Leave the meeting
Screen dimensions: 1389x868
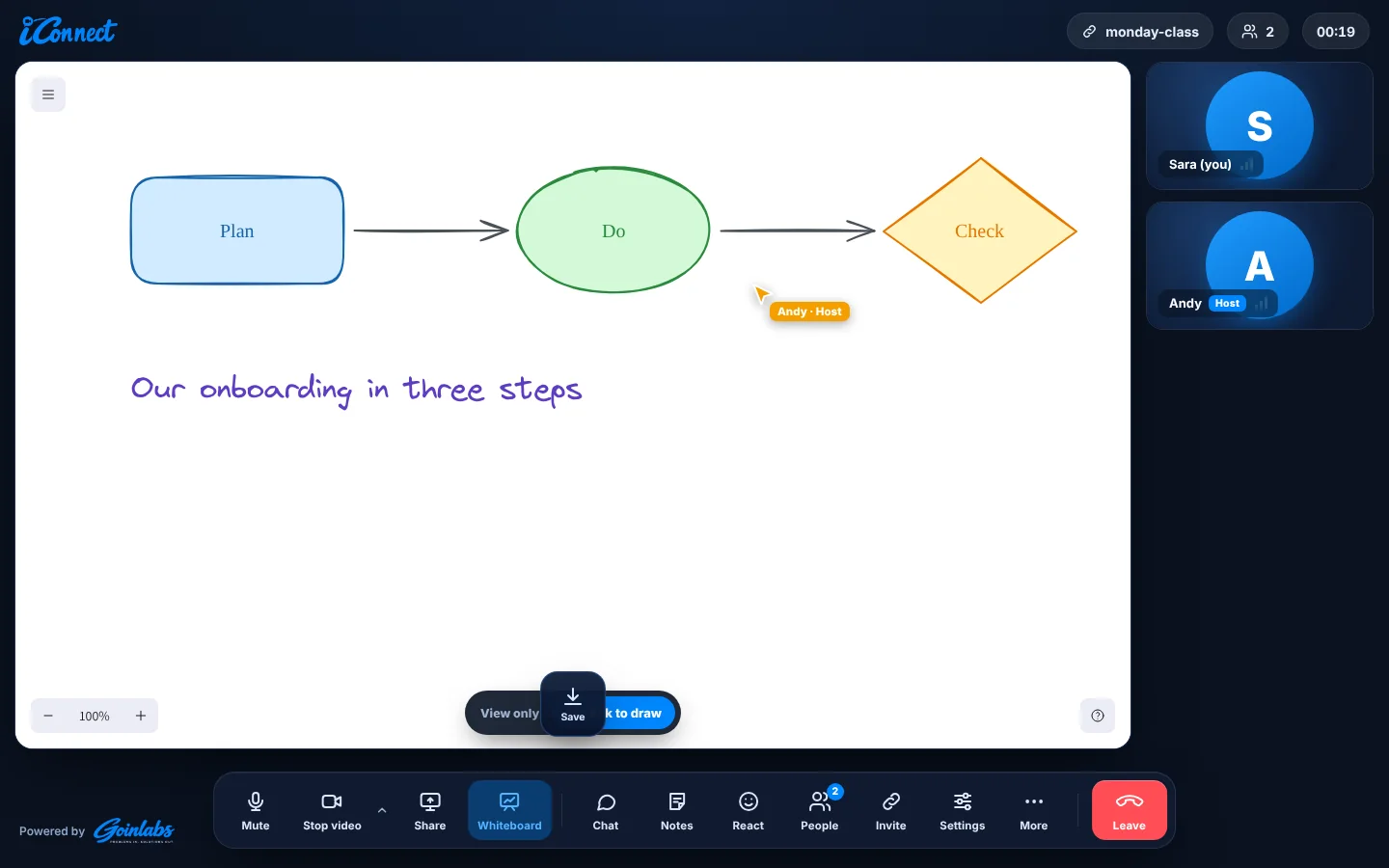tap(1130, 810)
